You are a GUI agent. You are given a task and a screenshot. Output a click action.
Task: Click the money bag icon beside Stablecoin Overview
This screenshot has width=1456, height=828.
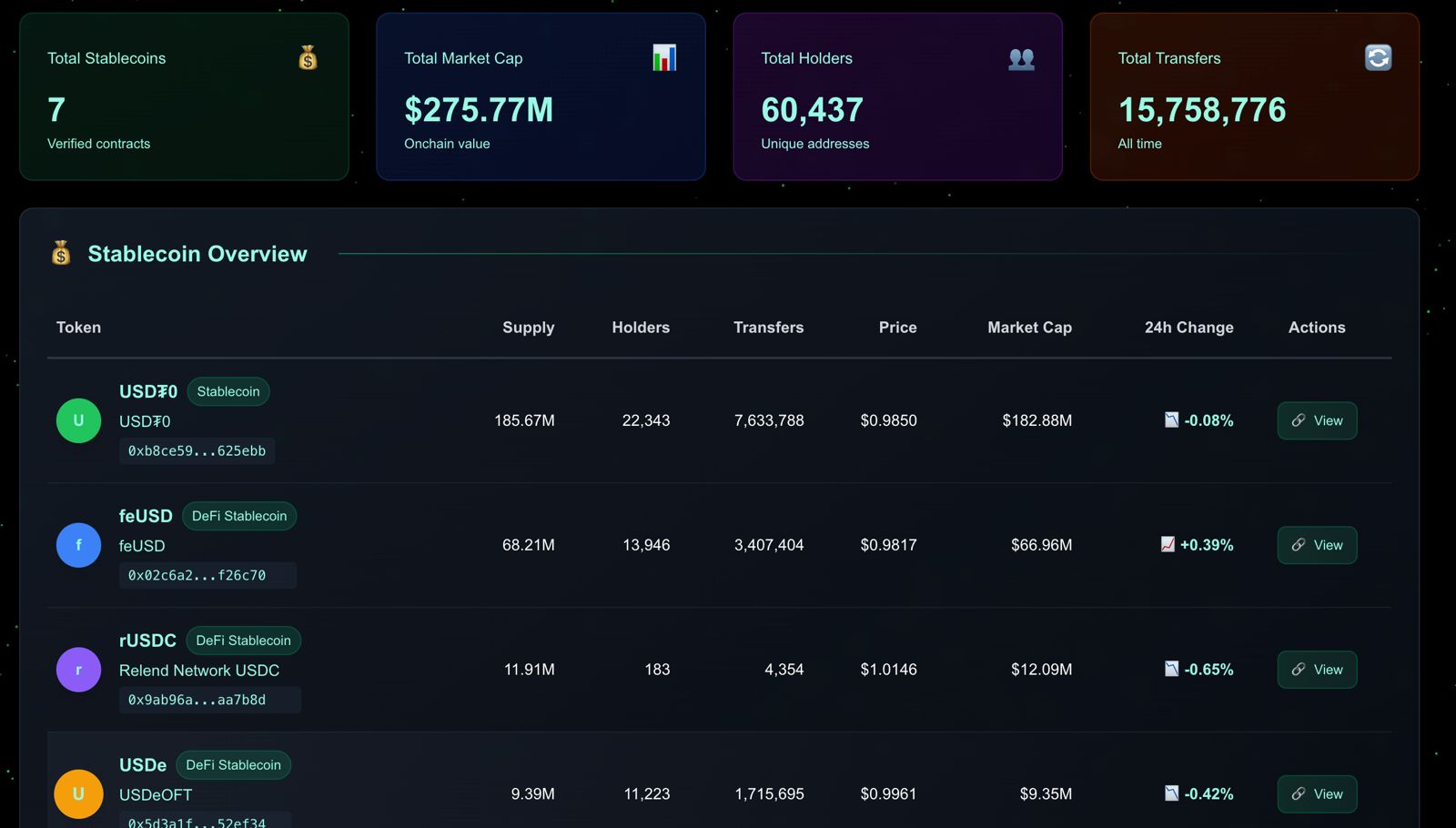point(61,253)
